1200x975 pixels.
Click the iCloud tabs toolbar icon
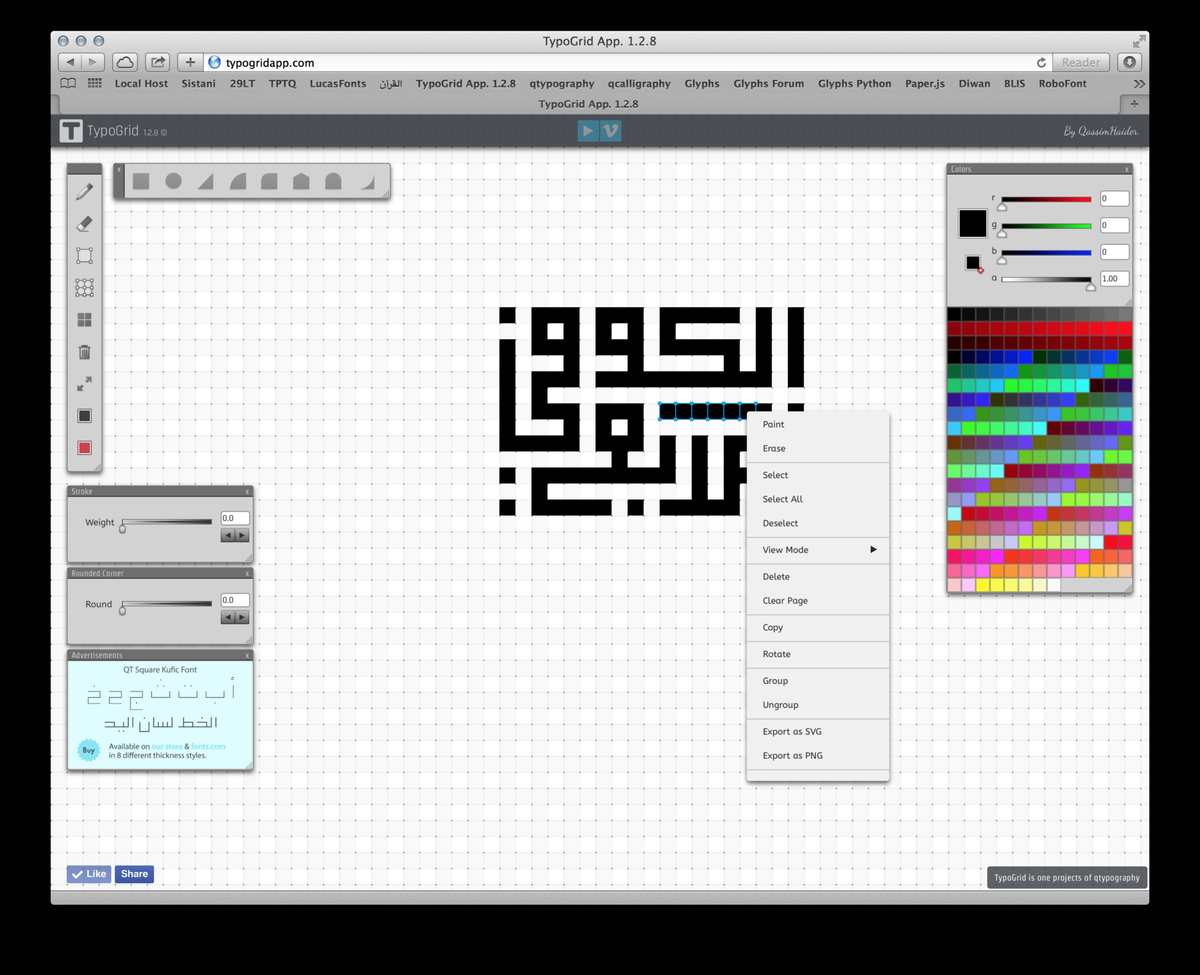click(x=125, y=62)
